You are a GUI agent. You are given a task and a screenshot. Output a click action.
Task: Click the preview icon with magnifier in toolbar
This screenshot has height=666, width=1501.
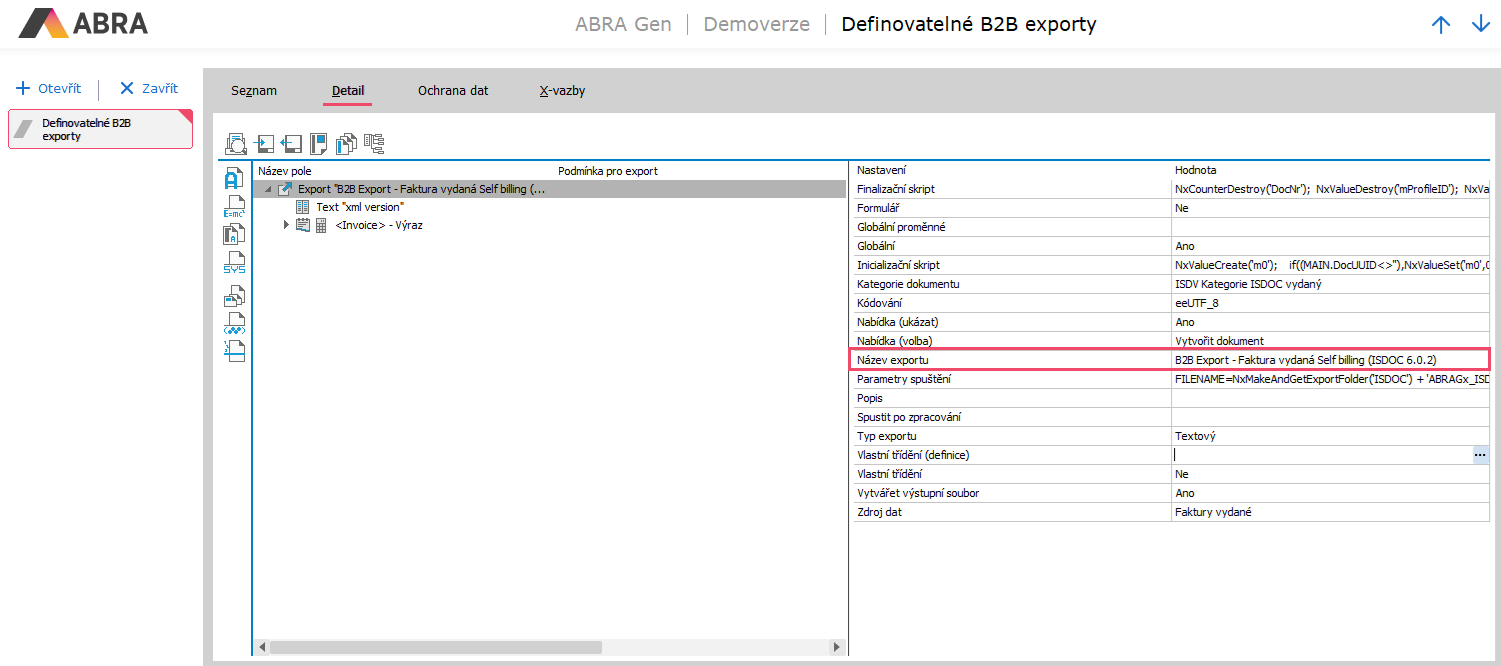click(236, 144)
